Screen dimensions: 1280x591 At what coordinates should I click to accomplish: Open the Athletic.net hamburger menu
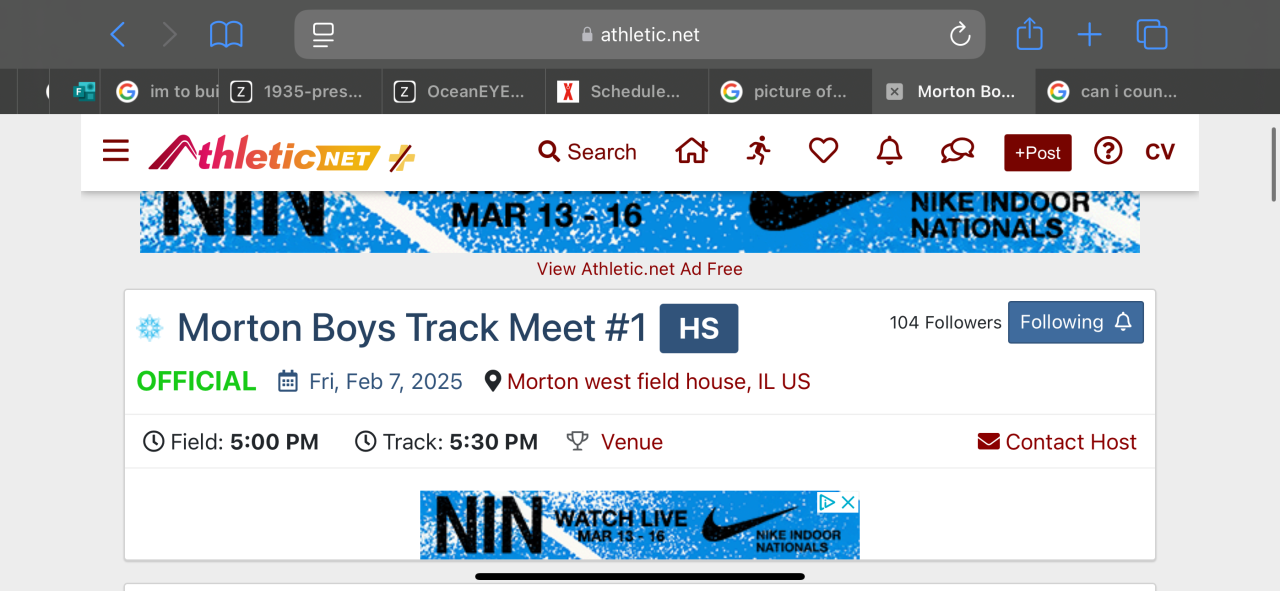(x=116, y=152)
